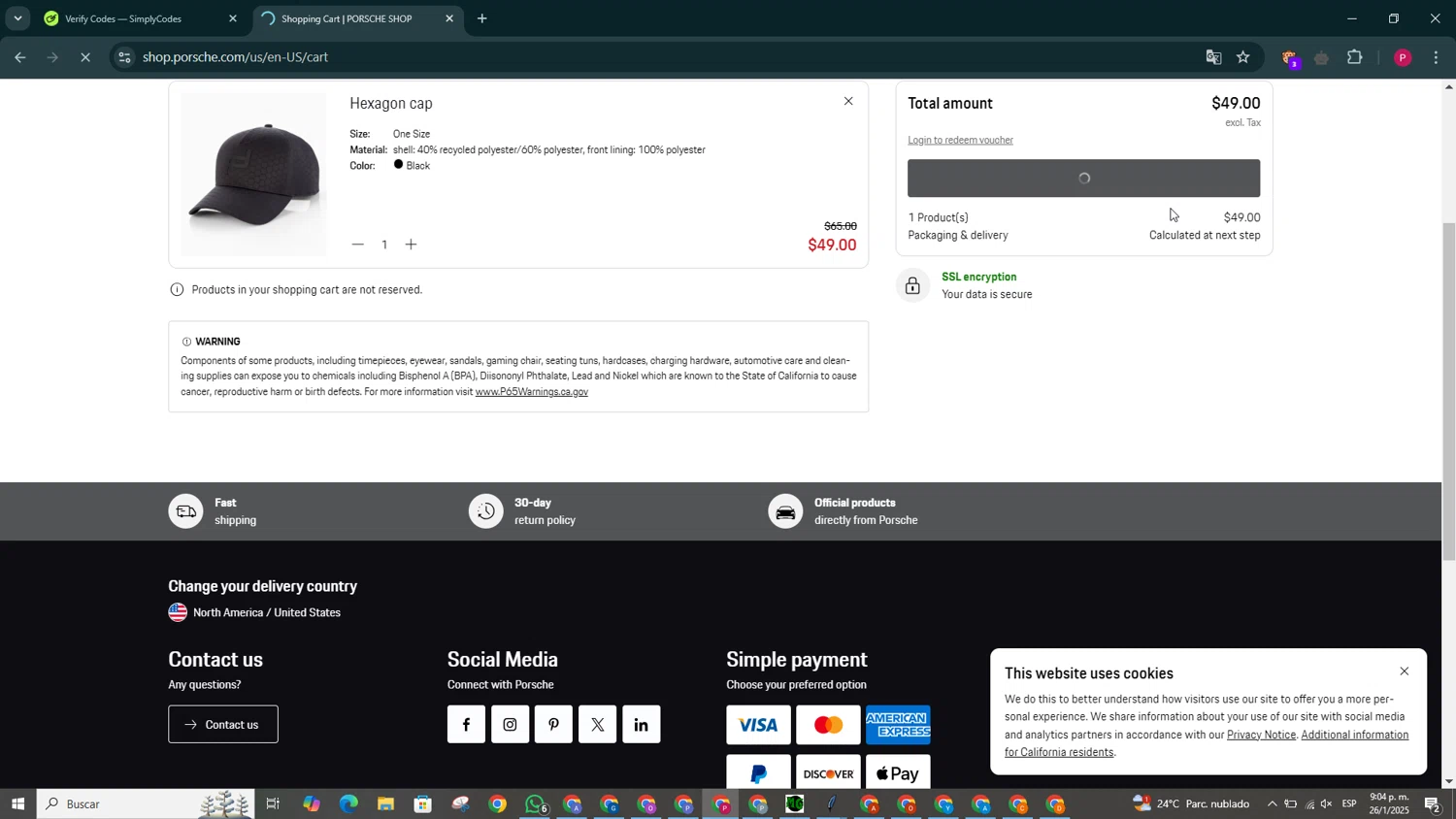Click the Google Translate icon
This screenshot has width=1456, height=819.
1213,57
